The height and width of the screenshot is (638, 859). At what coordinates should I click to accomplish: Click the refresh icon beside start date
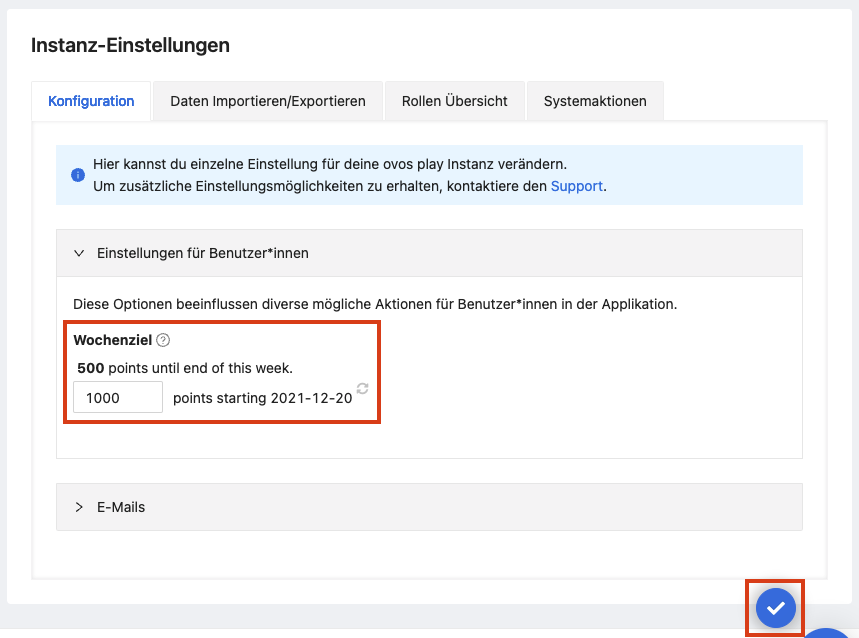[x=363, y=388]
